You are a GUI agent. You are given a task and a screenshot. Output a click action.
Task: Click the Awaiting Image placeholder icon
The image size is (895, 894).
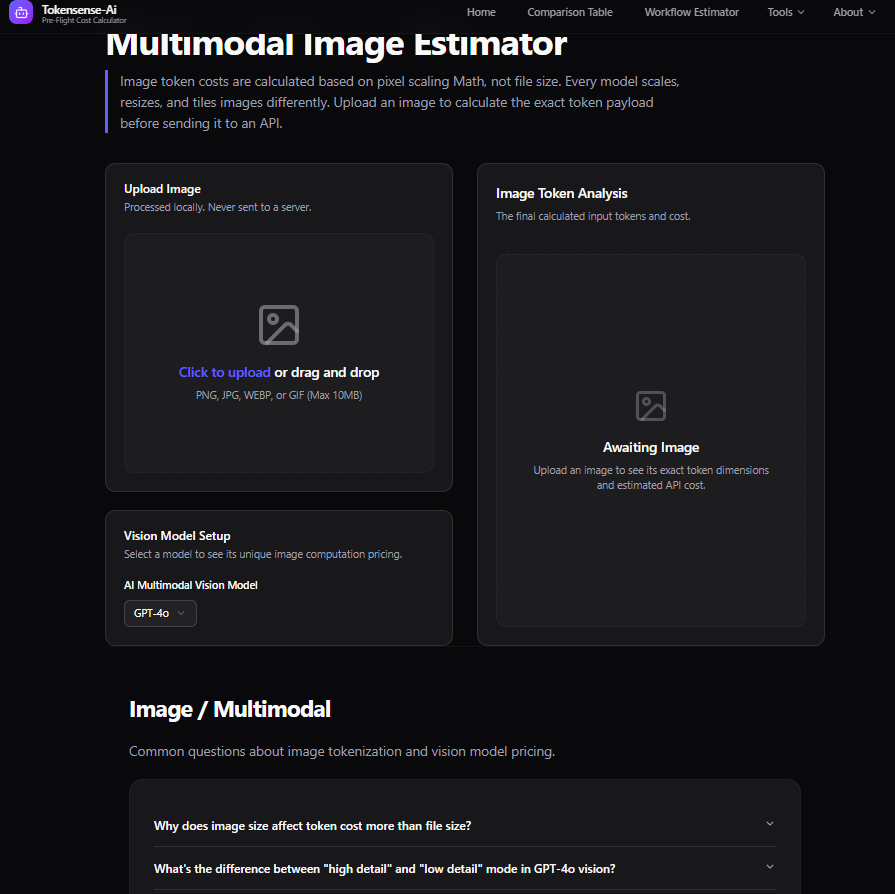point(651,406)
